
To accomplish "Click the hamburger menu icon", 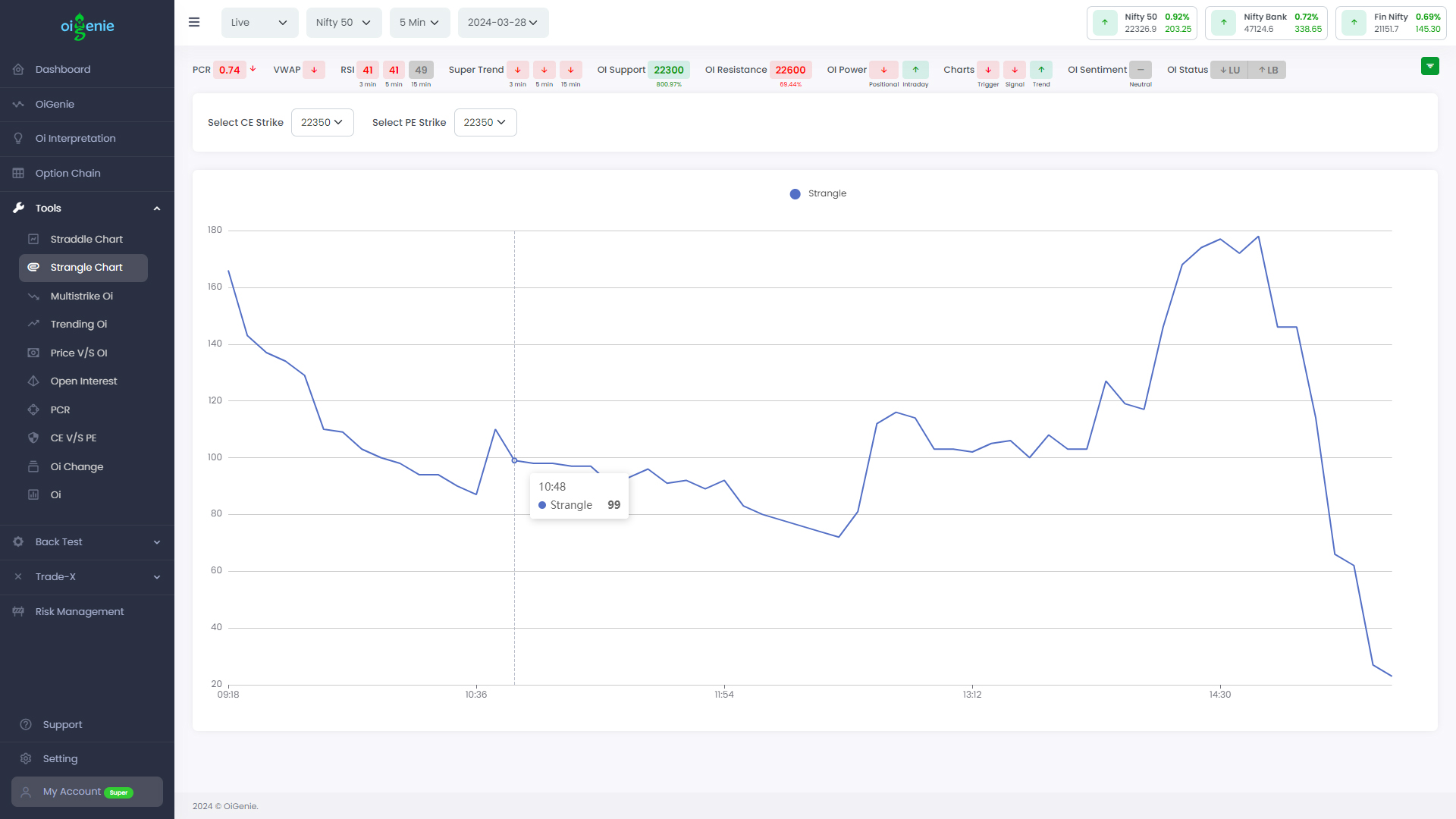I will (194, 23).
